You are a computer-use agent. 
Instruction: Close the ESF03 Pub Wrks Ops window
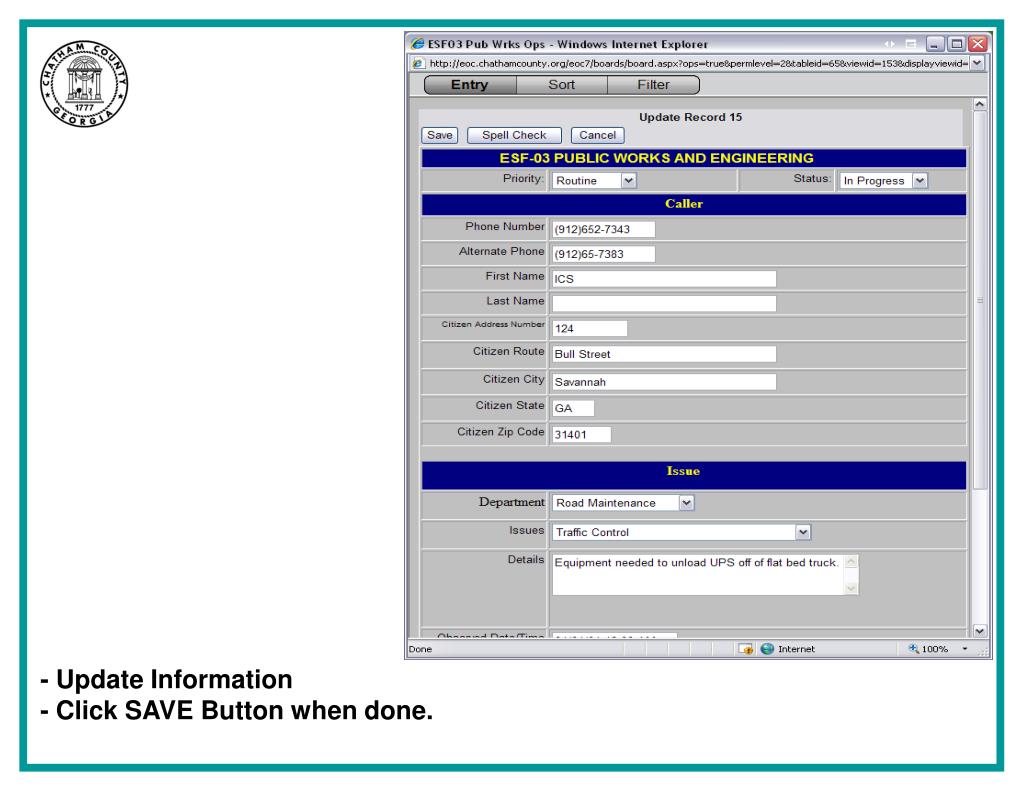977,44
